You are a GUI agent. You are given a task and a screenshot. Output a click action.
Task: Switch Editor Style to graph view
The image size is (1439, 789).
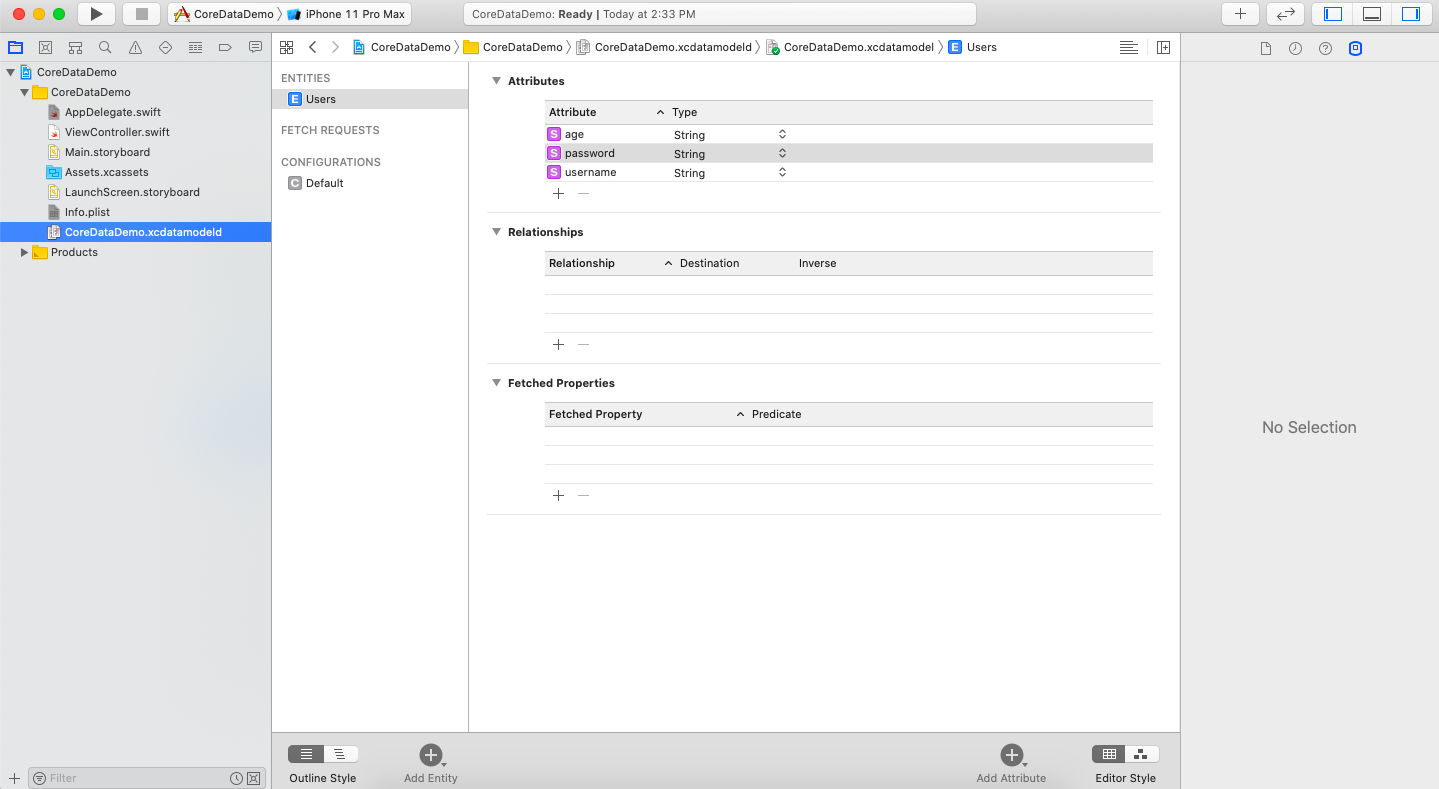(x=1141, y=754)
